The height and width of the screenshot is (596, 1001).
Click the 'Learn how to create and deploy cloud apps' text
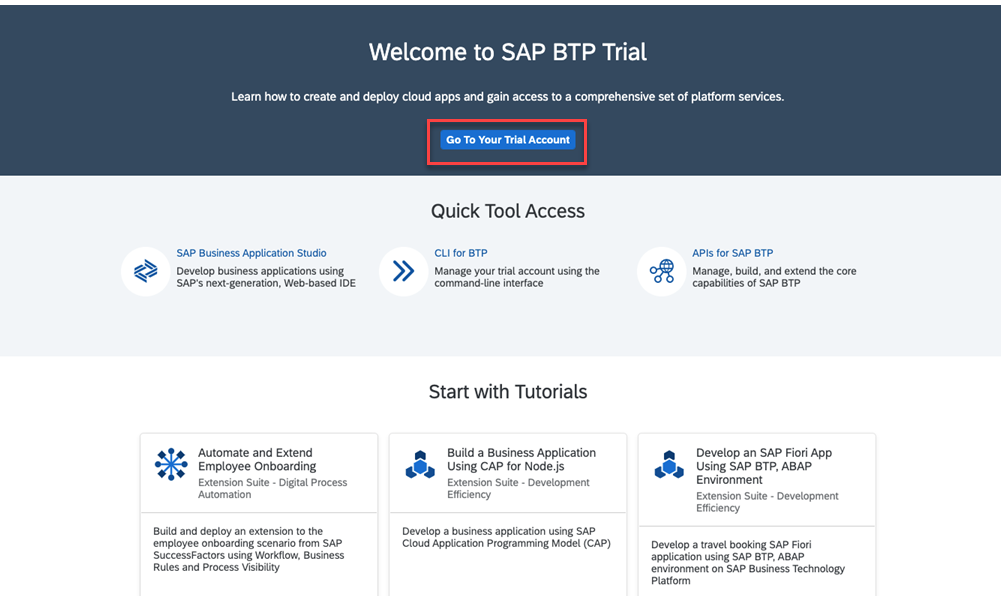tap(508, 97)
